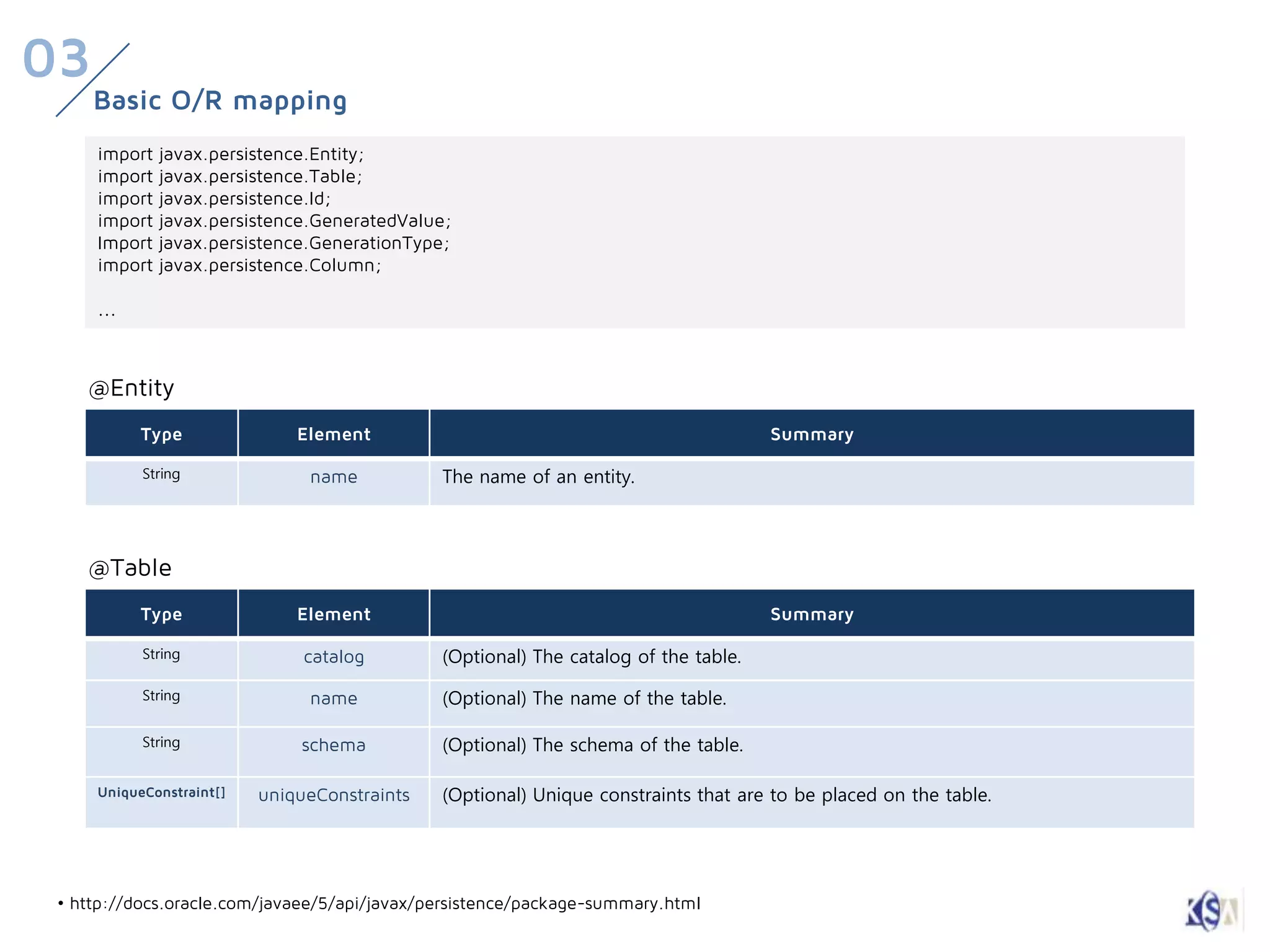Screen dimensions: 1270x952
Task: Click the 'Element' header in the @Table table
Action: tap(334, 614)
